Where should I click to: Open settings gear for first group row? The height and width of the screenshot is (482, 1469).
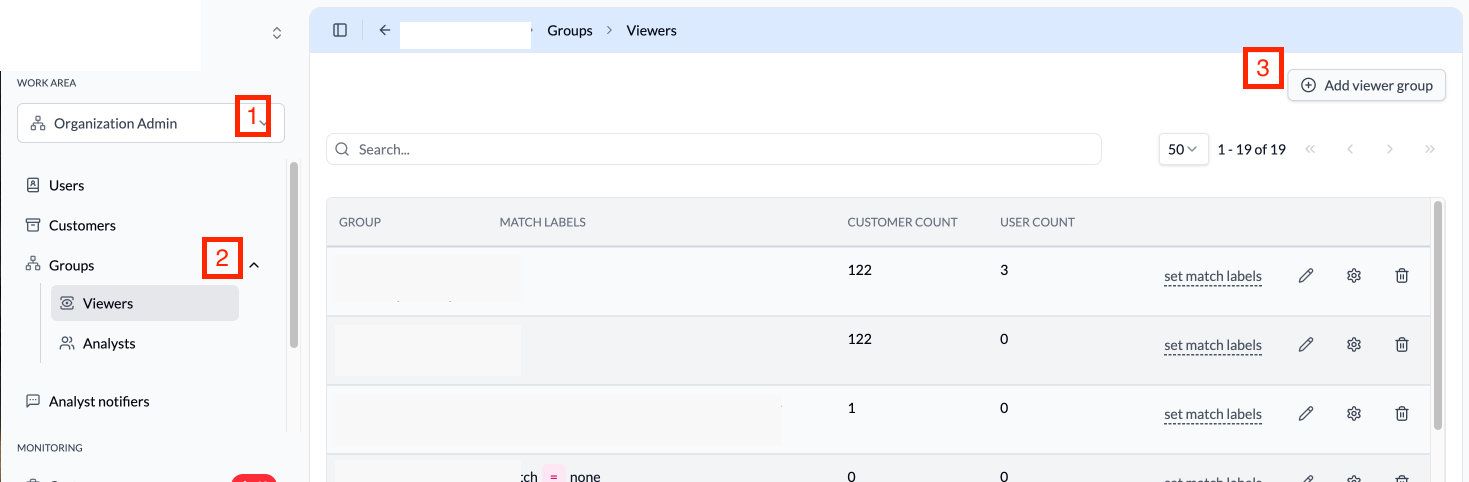coord(1354,276)
